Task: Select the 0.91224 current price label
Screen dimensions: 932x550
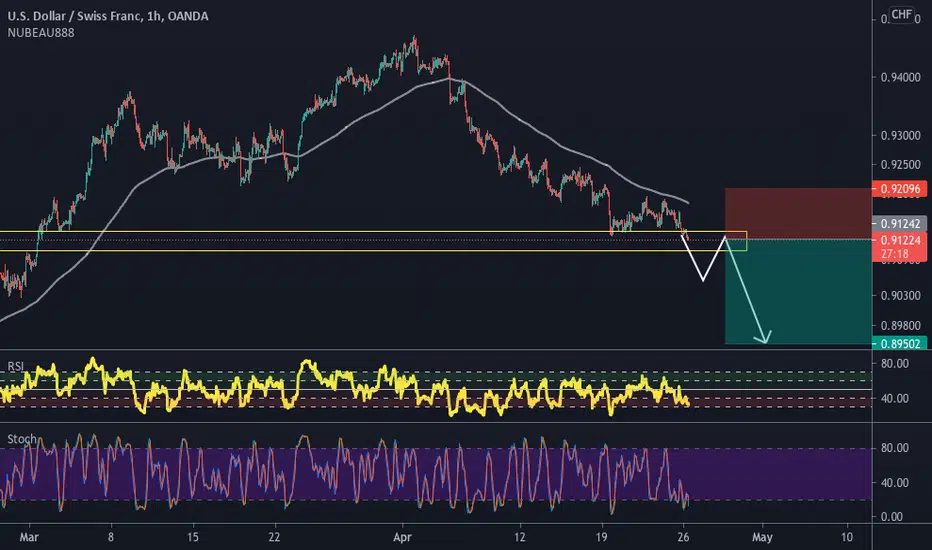Action: click(900, 240)
